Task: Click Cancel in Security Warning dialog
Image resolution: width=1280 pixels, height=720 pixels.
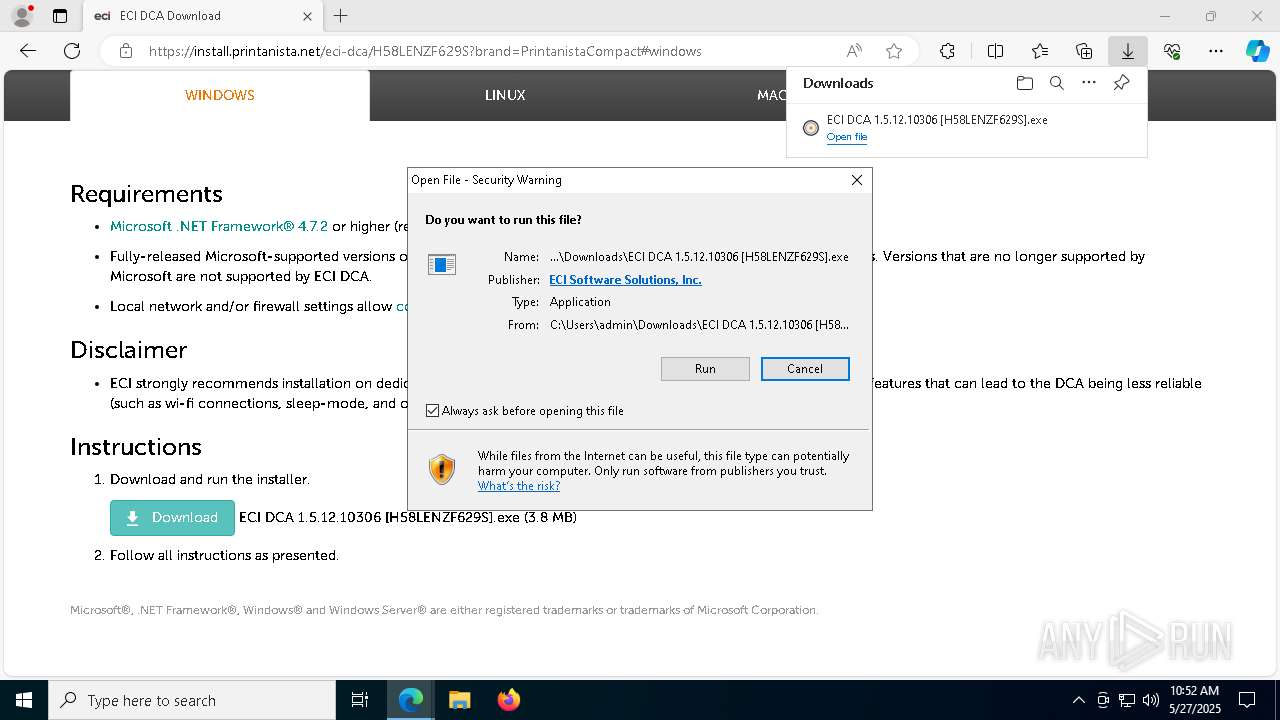Action: (x=805, y=369)
